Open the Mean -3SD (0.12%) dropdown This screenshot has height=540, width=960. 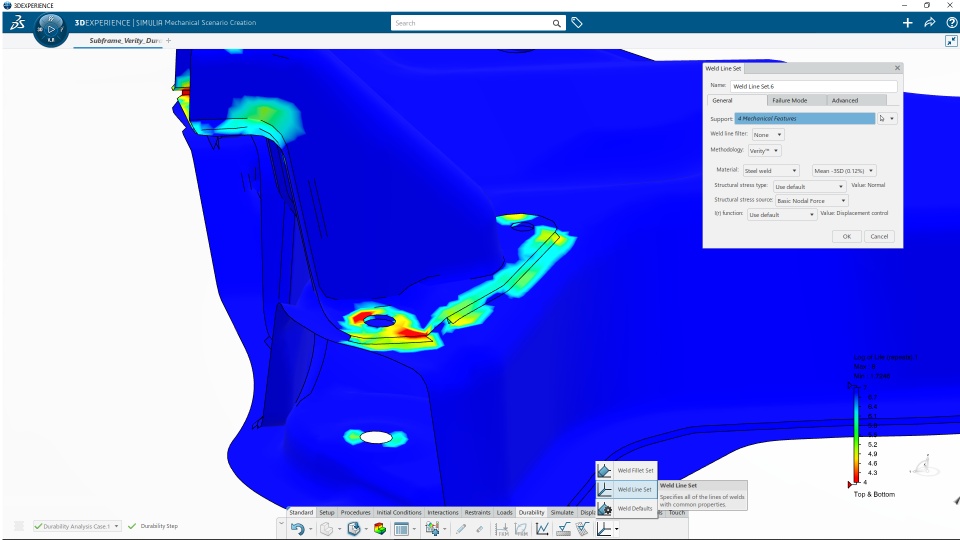844,171
